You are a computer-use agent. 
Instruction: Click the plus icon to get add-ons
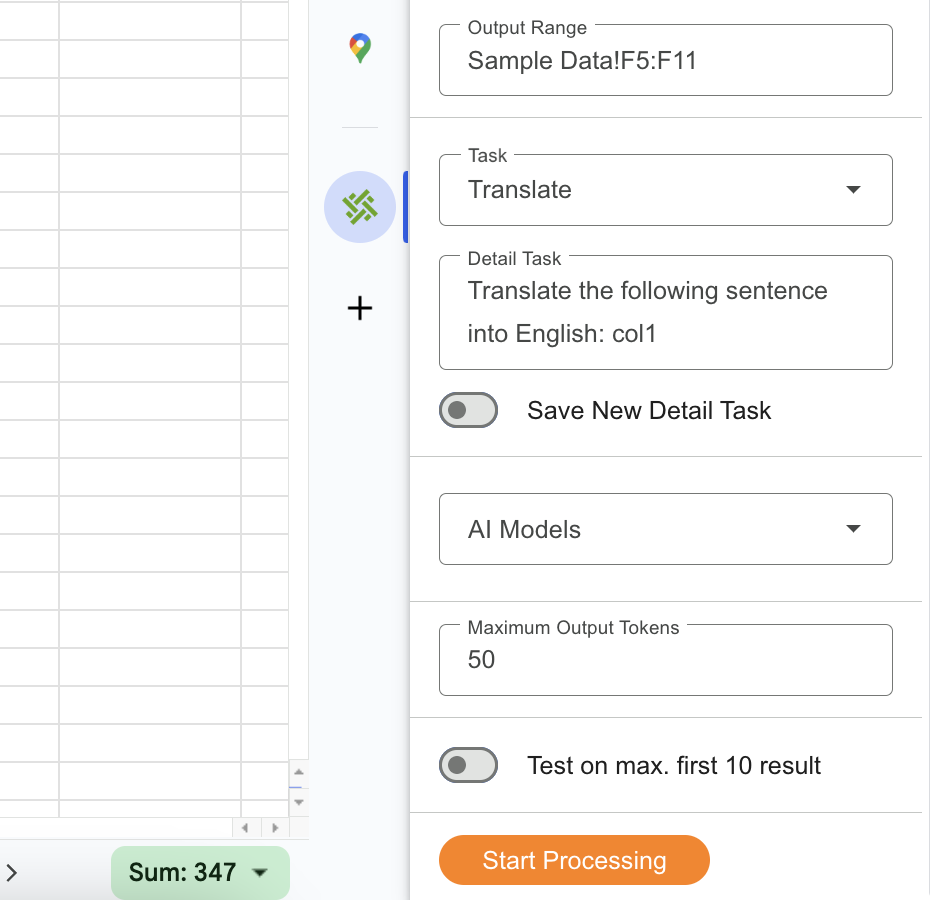point(360,308)
